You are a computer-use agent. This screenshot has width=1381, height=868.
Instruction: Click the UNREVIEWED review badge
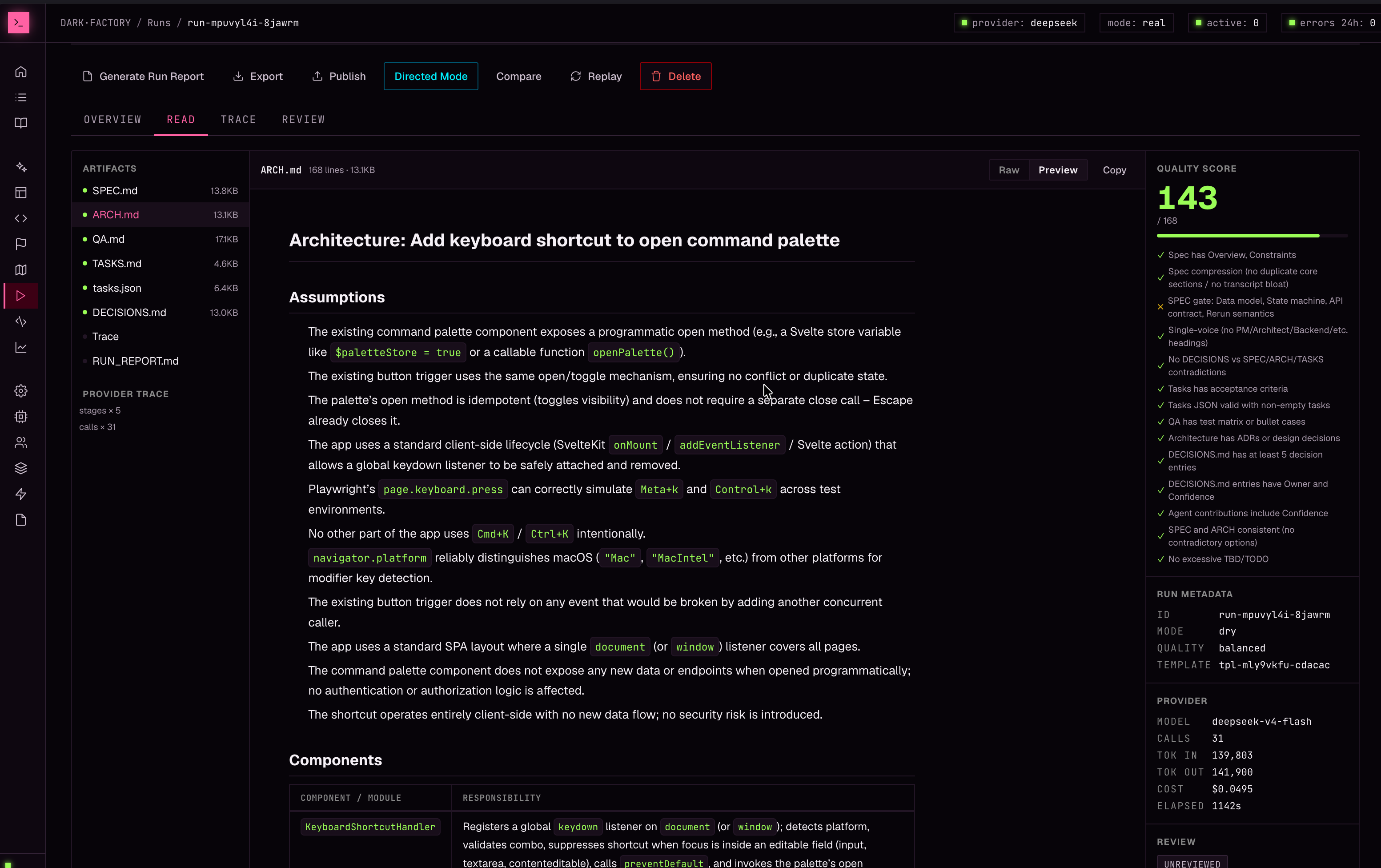1192,863
